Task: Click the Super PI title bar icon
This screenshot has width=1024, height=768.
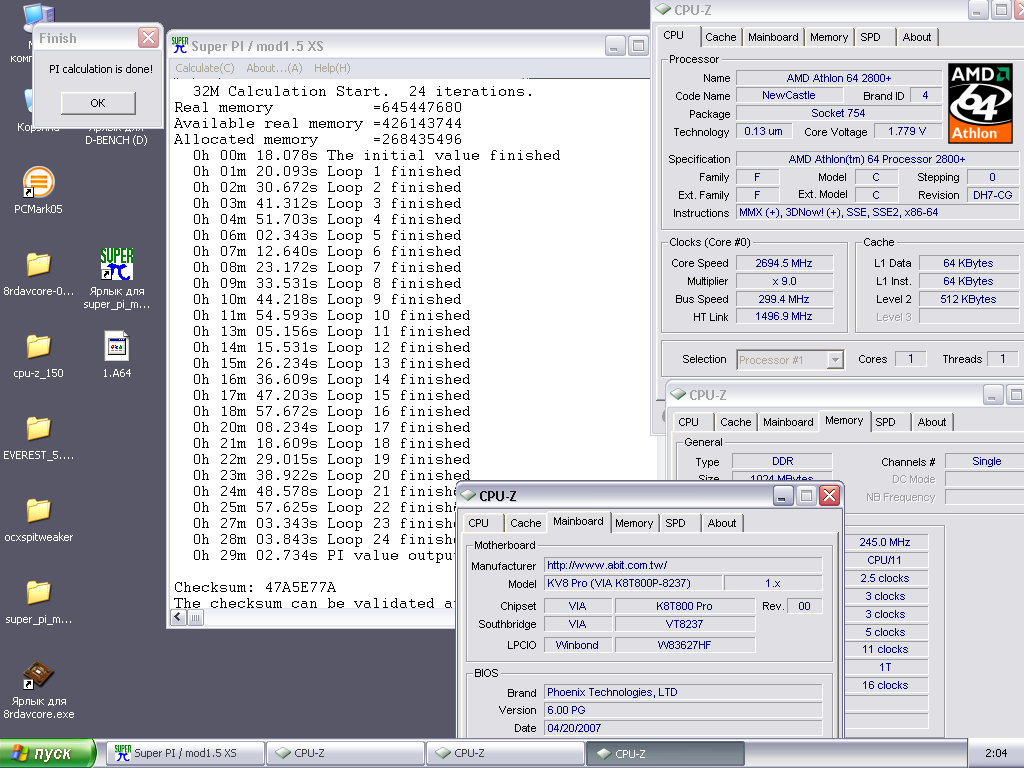Action: point(180,45)
